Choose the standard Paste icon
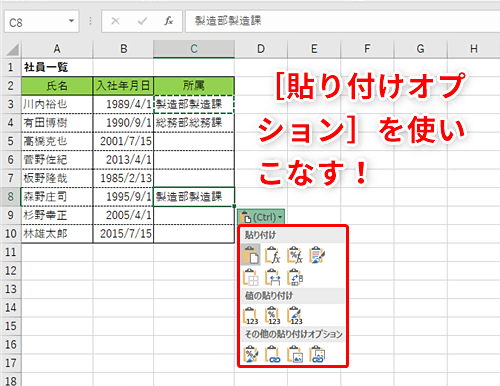Screen dimensions: 500x386 tap(251, 255)
